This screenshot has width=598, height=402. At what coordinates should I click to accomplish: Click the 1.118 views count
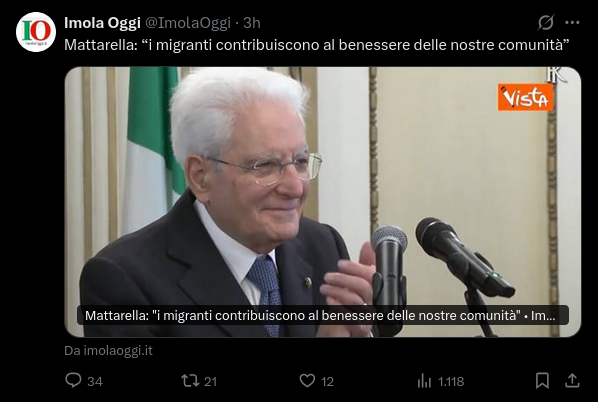[x=451, y=381]
